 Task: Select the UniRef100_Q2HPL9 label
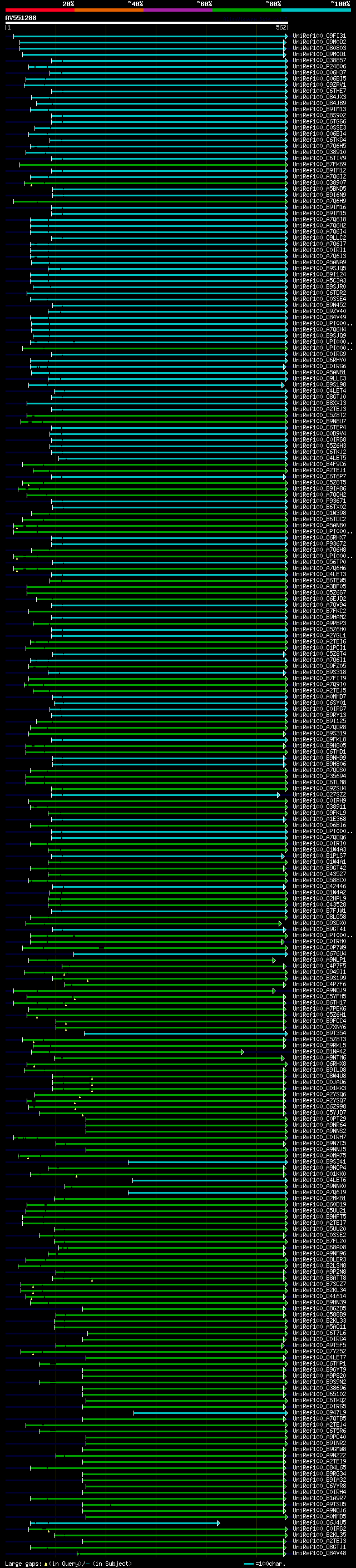(319, 898)
